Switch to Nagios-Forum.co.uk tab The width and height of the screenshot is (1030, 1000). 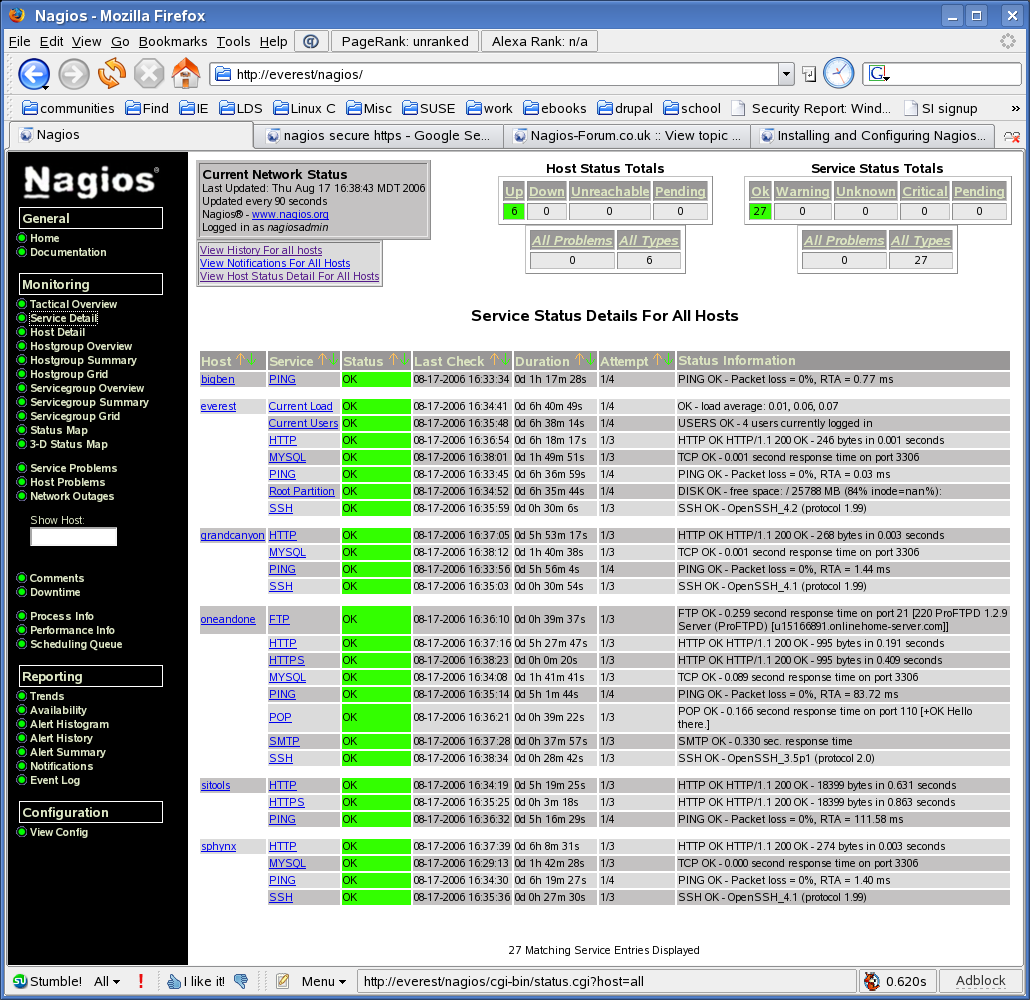pos(627,135)
